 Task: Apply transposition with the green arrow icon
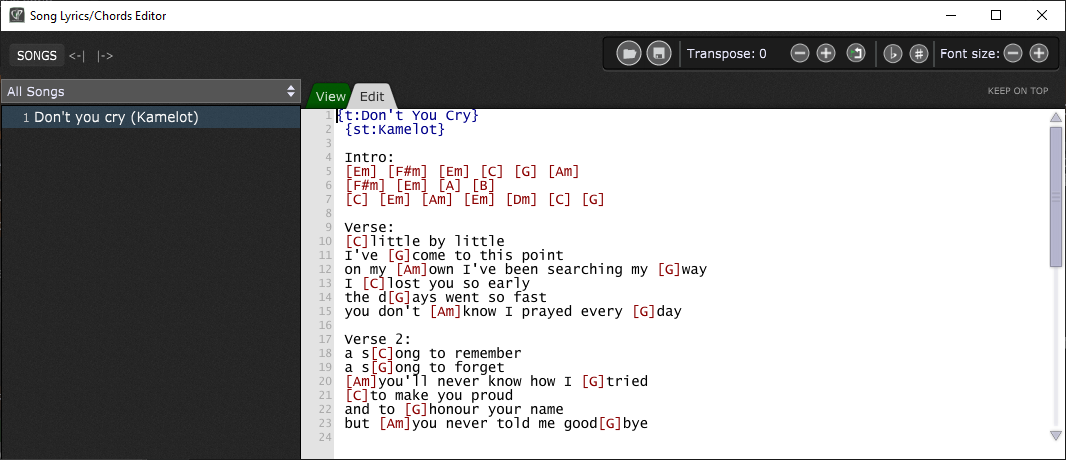856,54
